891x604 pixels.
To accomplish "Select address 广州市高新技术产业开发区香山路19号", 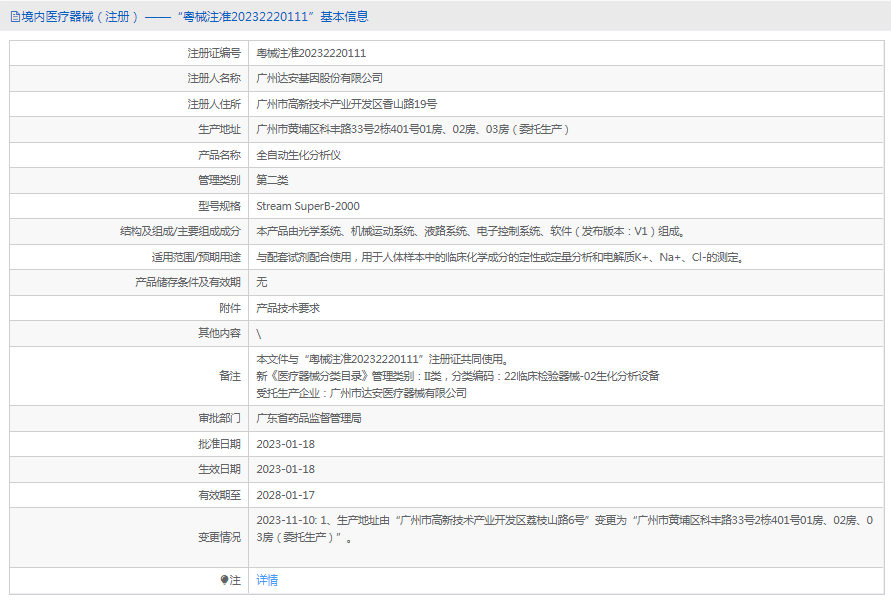I will [347, 104].
